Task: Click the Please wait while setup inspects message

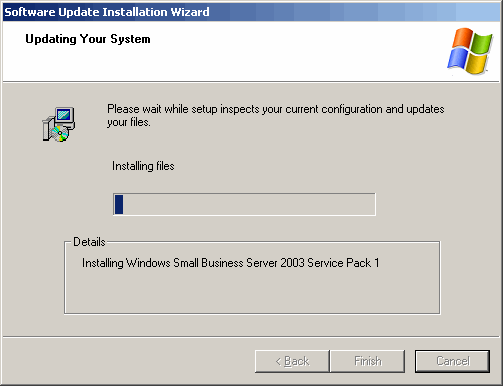Action: [276, 115]
